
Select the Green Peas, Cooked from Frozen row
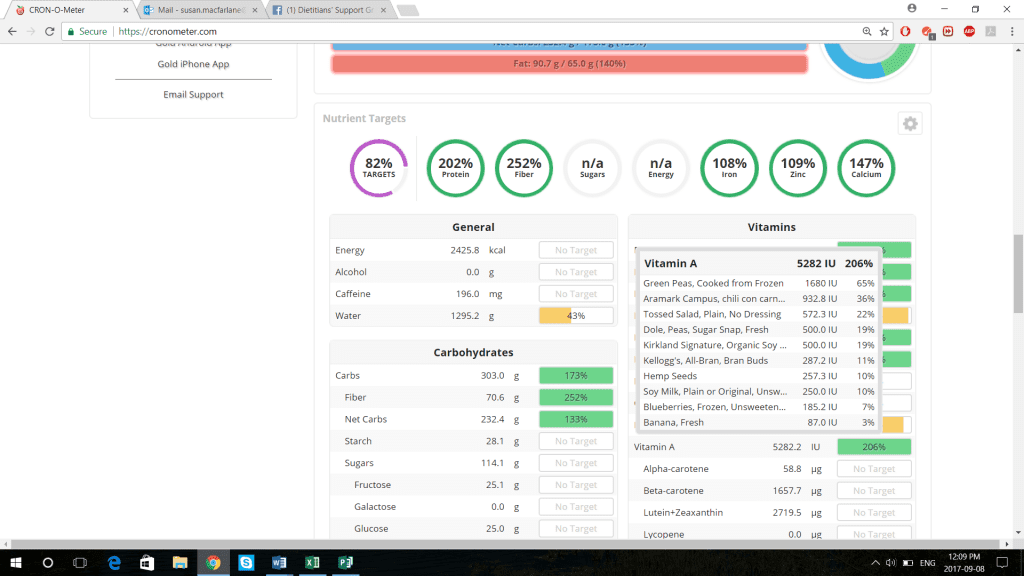[758, 283]
